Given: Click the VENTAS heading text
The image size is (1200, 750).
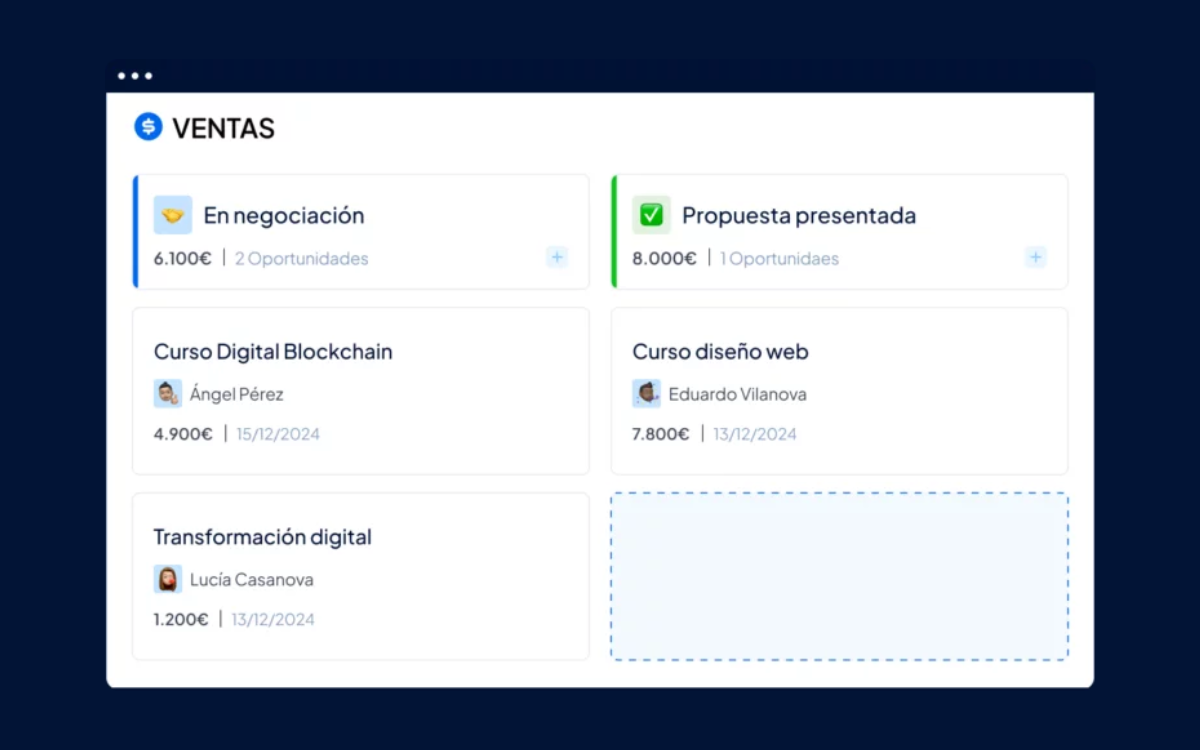Looking at the screenshot, I should pos(223,128).
